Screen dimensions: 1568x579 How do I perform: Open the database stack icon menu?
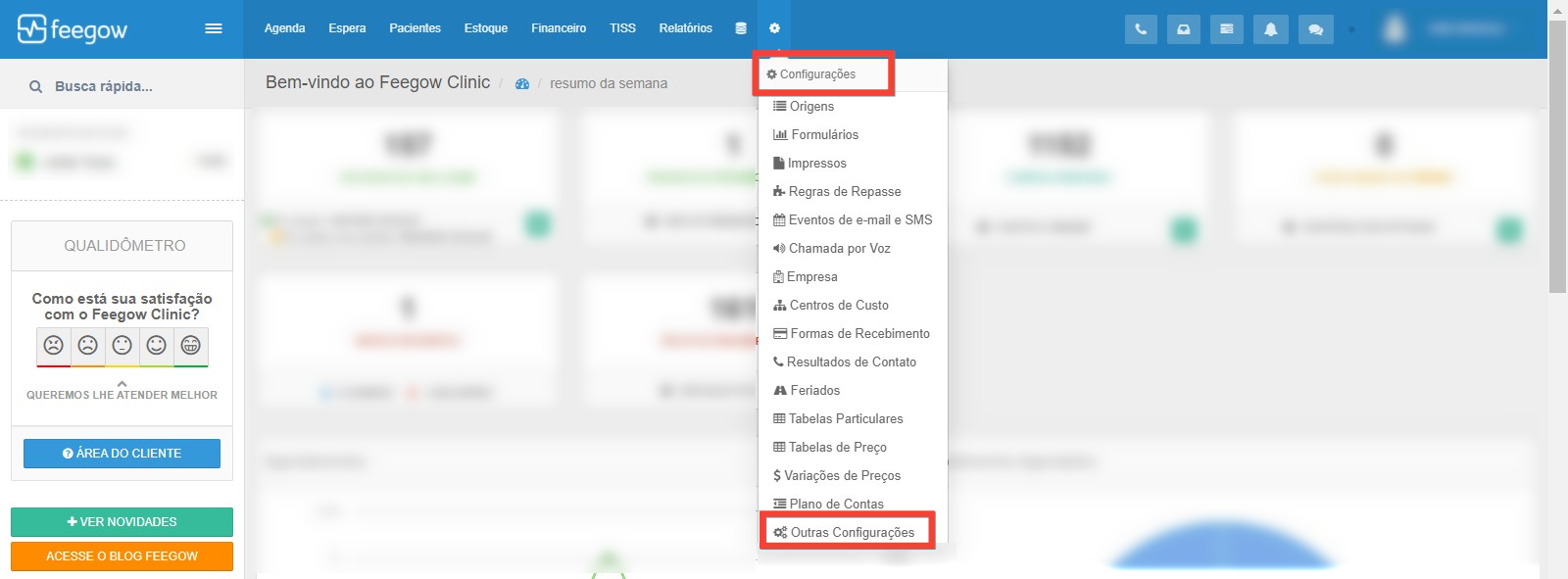click(741, 28)
